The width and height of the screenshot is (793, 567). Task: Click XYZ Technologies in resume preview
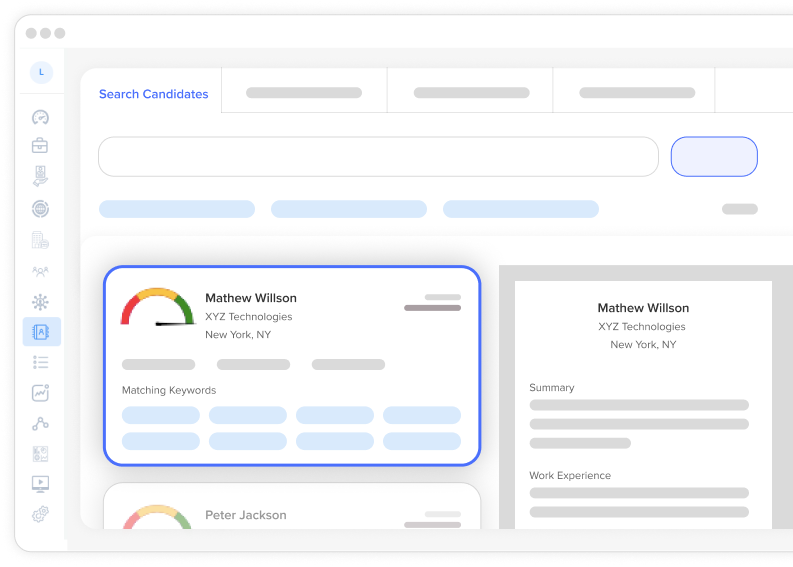click(642, 327)
